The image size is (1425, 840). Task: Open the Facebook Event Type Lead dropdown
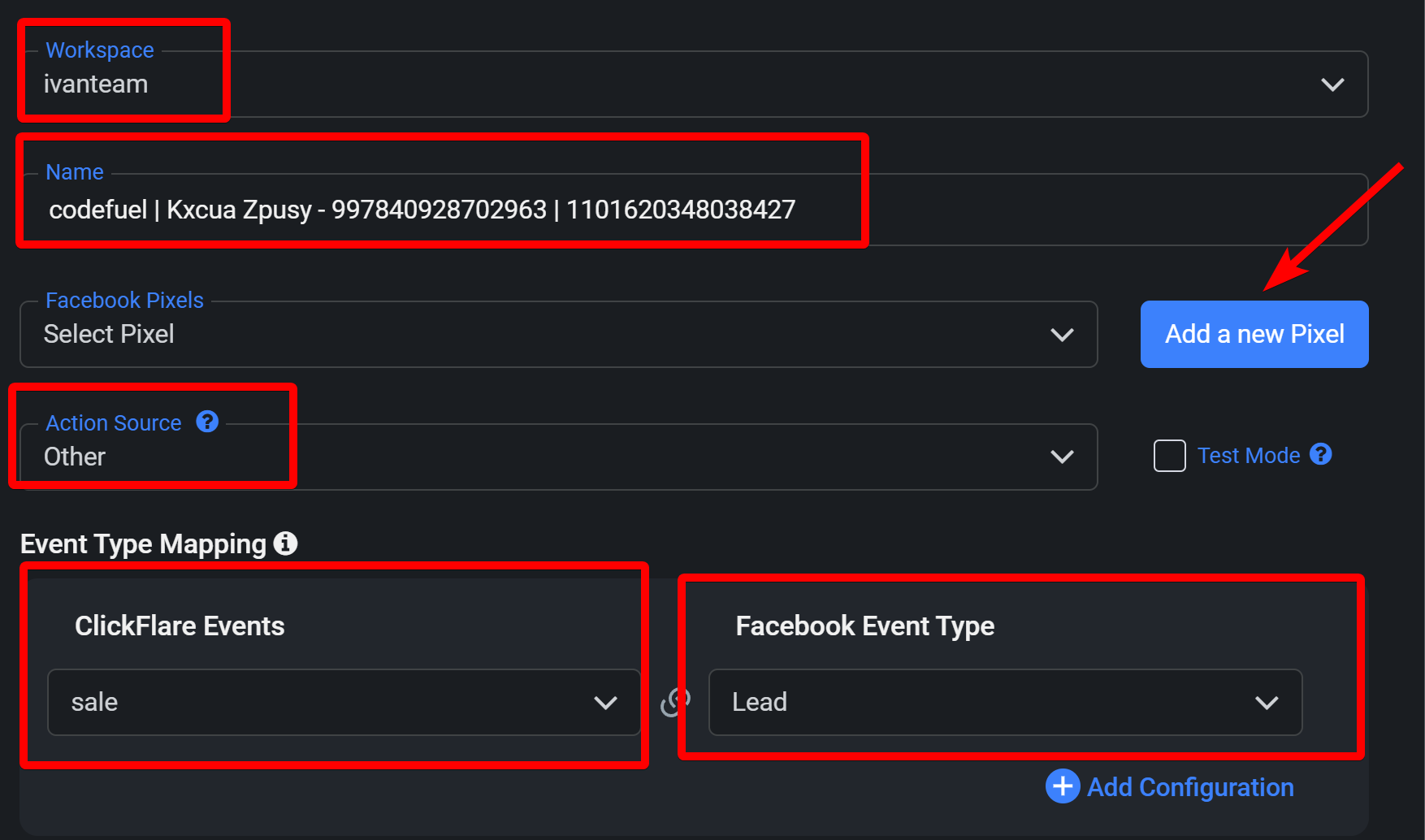click(1006, 703)
